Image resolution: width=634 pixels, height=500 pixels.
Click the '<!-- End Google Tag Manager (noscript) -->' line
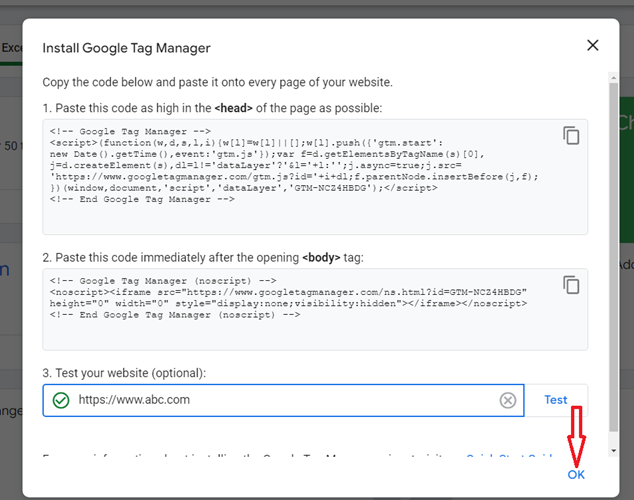[175, 315]
